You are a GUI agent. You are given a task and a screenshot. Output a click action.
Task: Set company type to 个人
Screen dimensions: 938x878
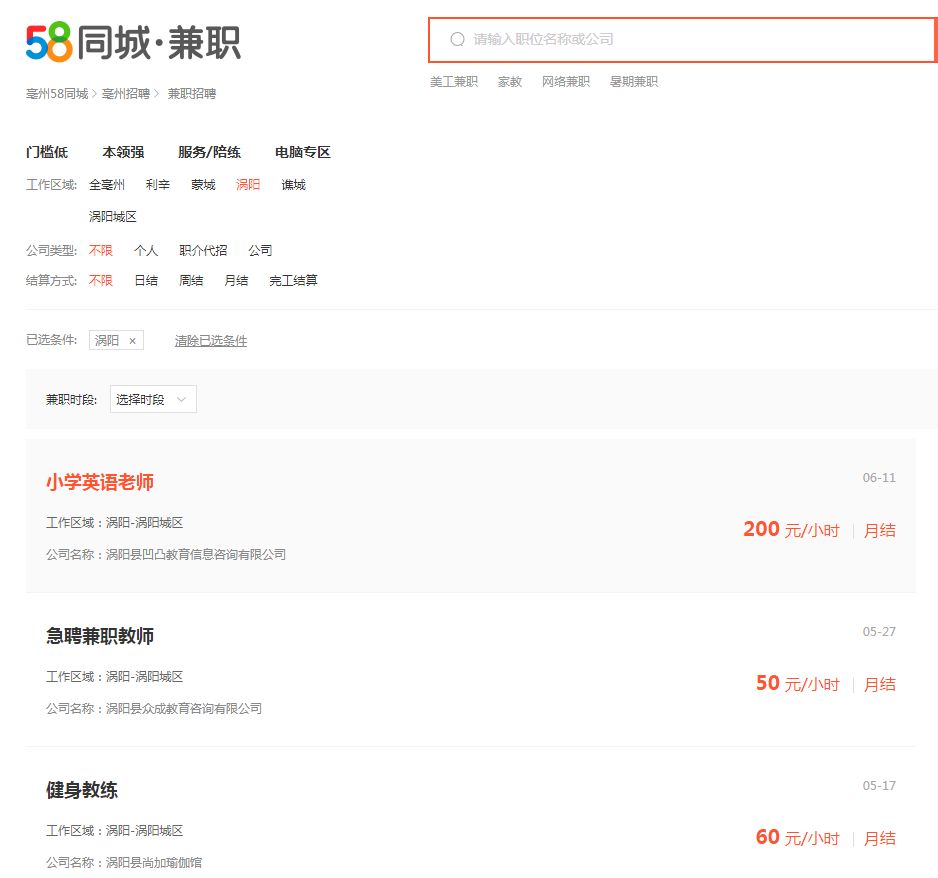[146, 251]
